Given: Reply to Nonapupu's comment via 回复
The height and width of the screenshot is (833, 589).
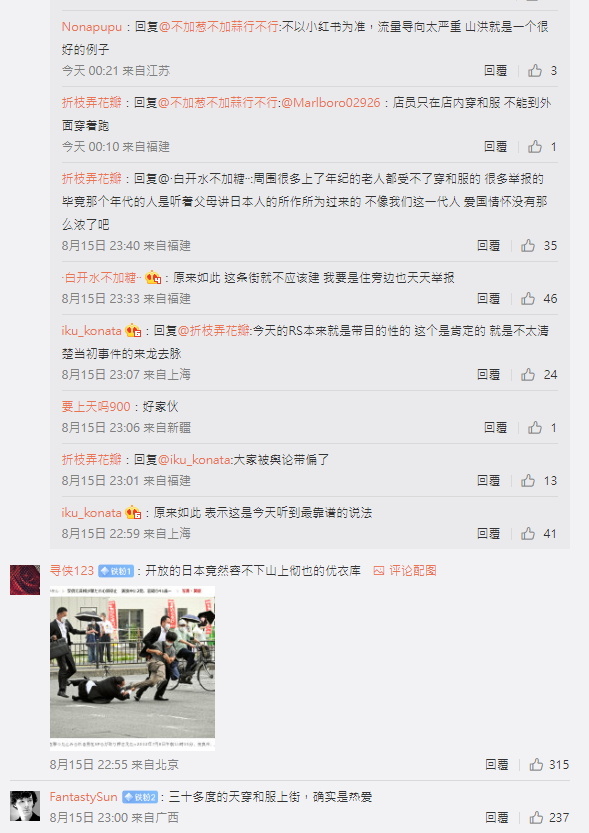Looking at the screenshot, I should point(496,71).
